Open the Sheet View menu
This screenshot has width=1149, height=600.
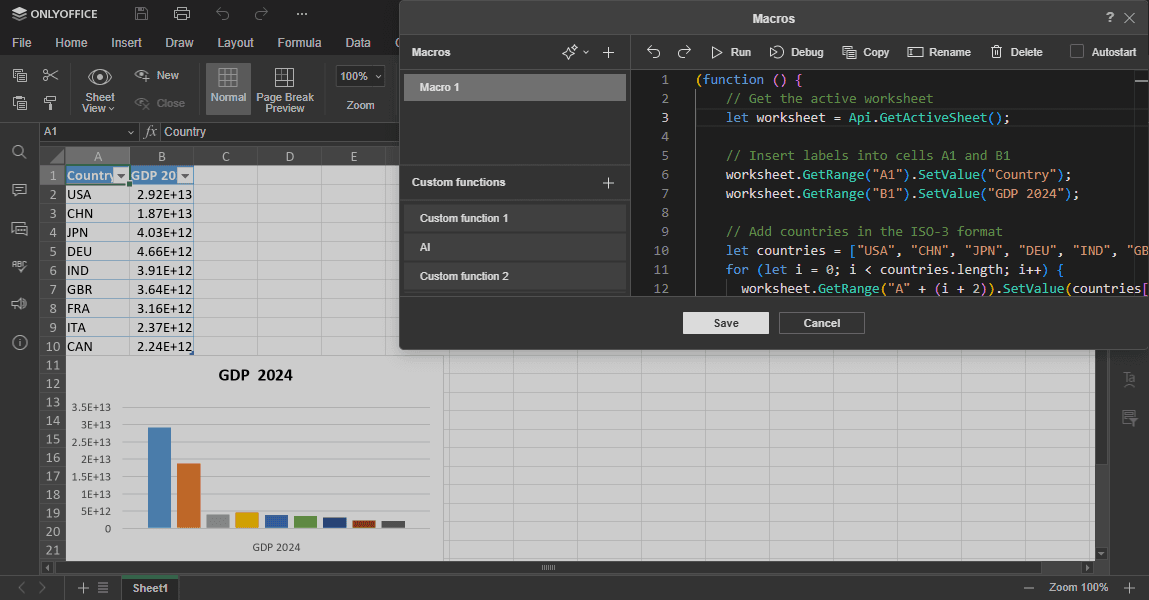point(100,90)
